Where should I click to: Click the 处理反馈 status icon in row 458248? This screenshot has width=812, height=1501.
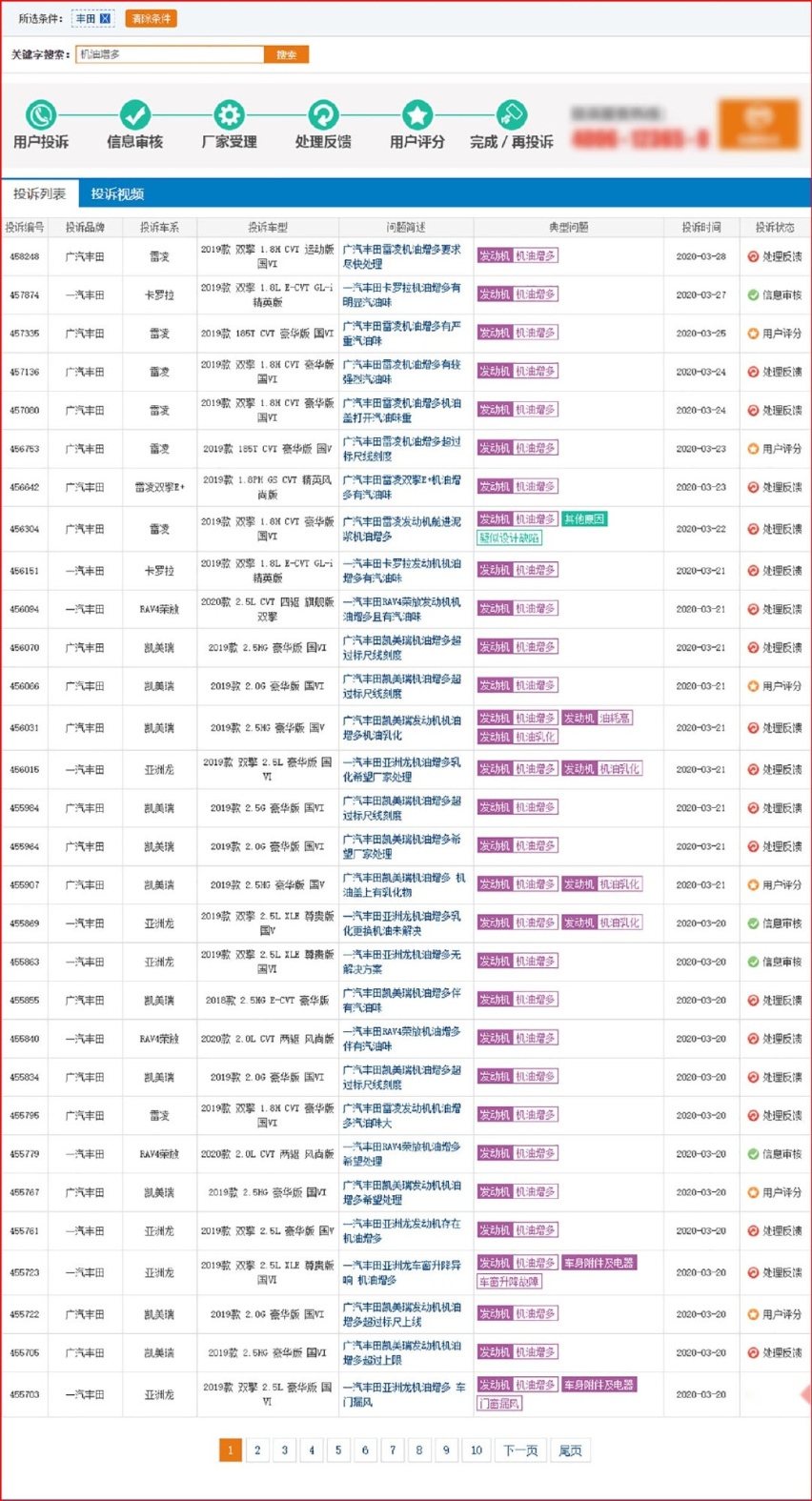(753, 256)
